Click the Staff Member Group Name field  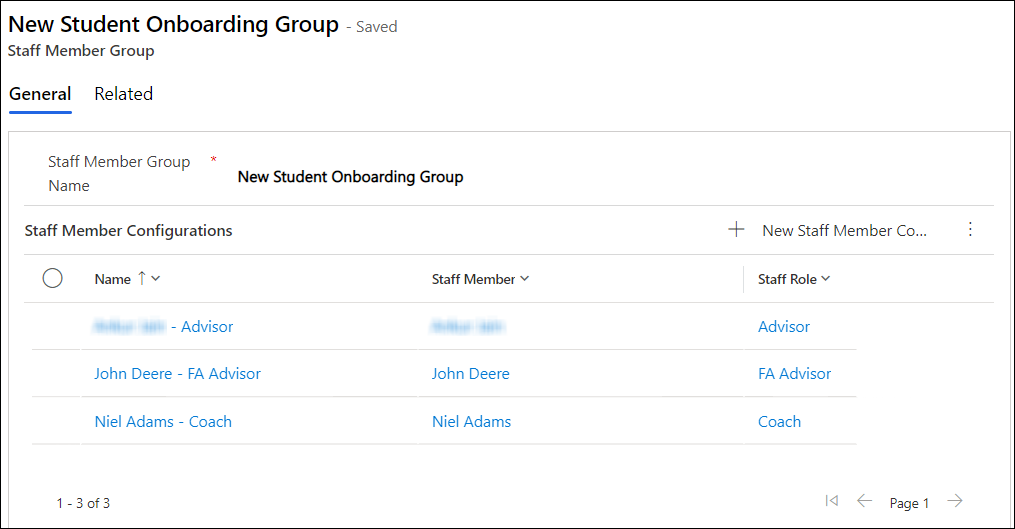pos(350,177)
